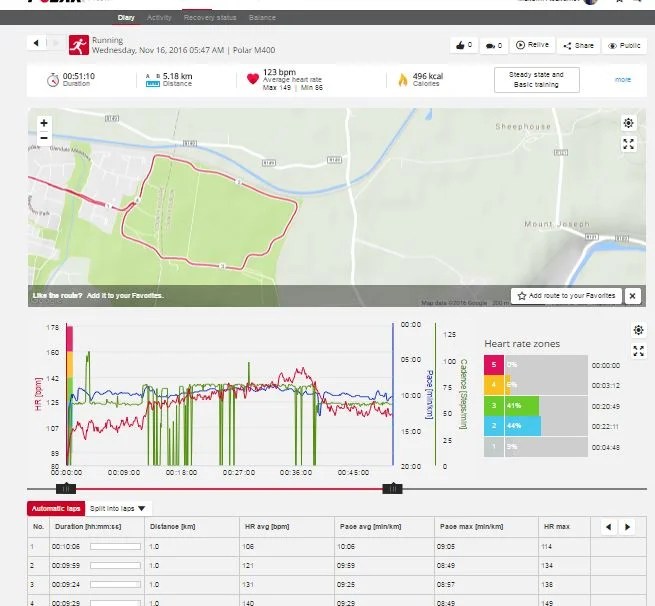Open the Recovery status tab
655x606 pixels.
(209, 18)
